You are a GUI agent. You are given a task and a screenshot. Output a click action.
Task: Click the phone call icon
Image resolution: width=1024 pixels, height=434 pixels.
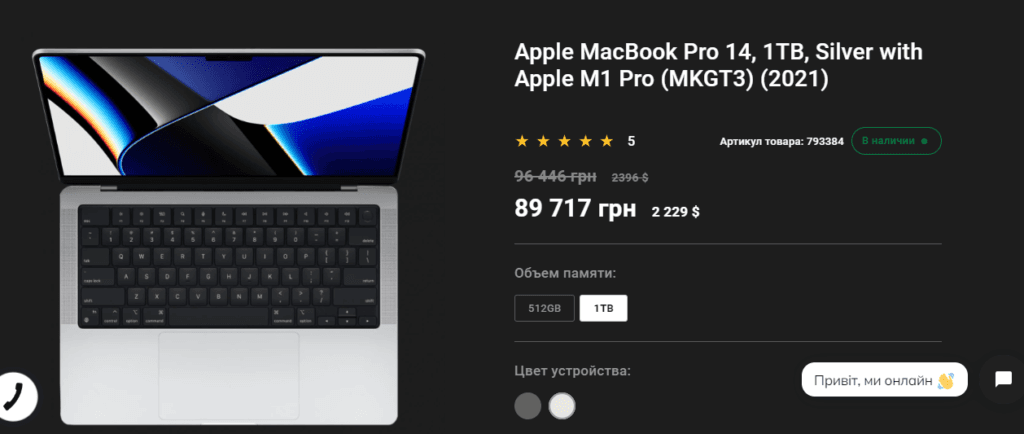coord(14,396)
